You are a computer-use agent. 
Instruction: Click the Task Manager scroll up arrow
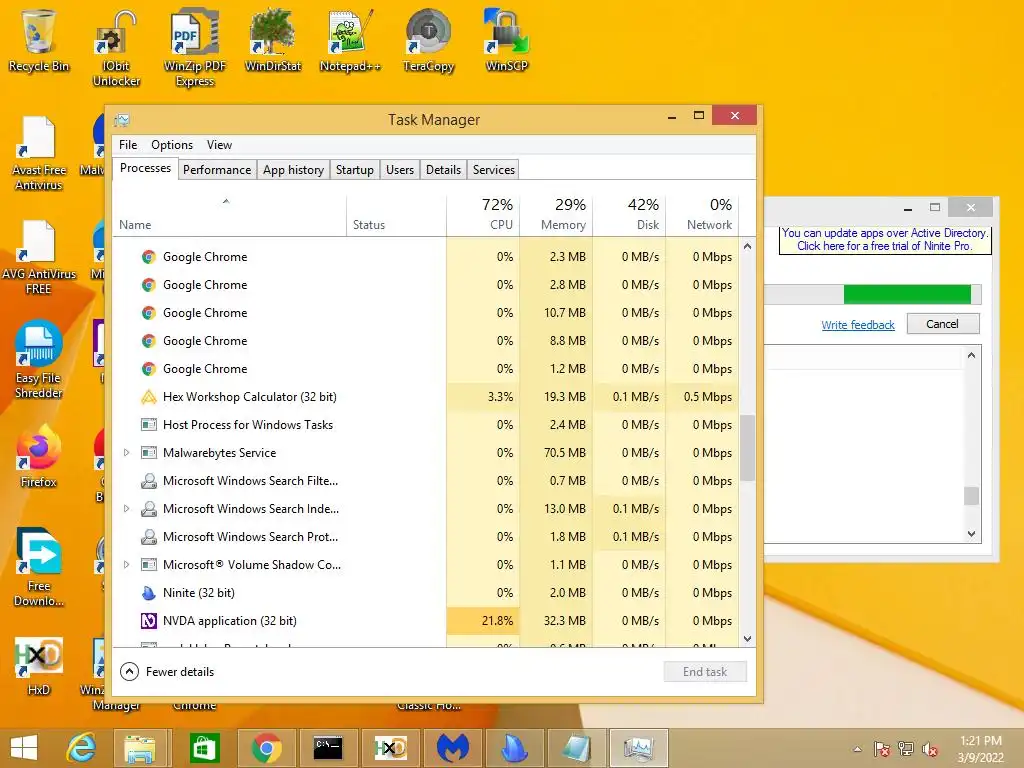748,246
